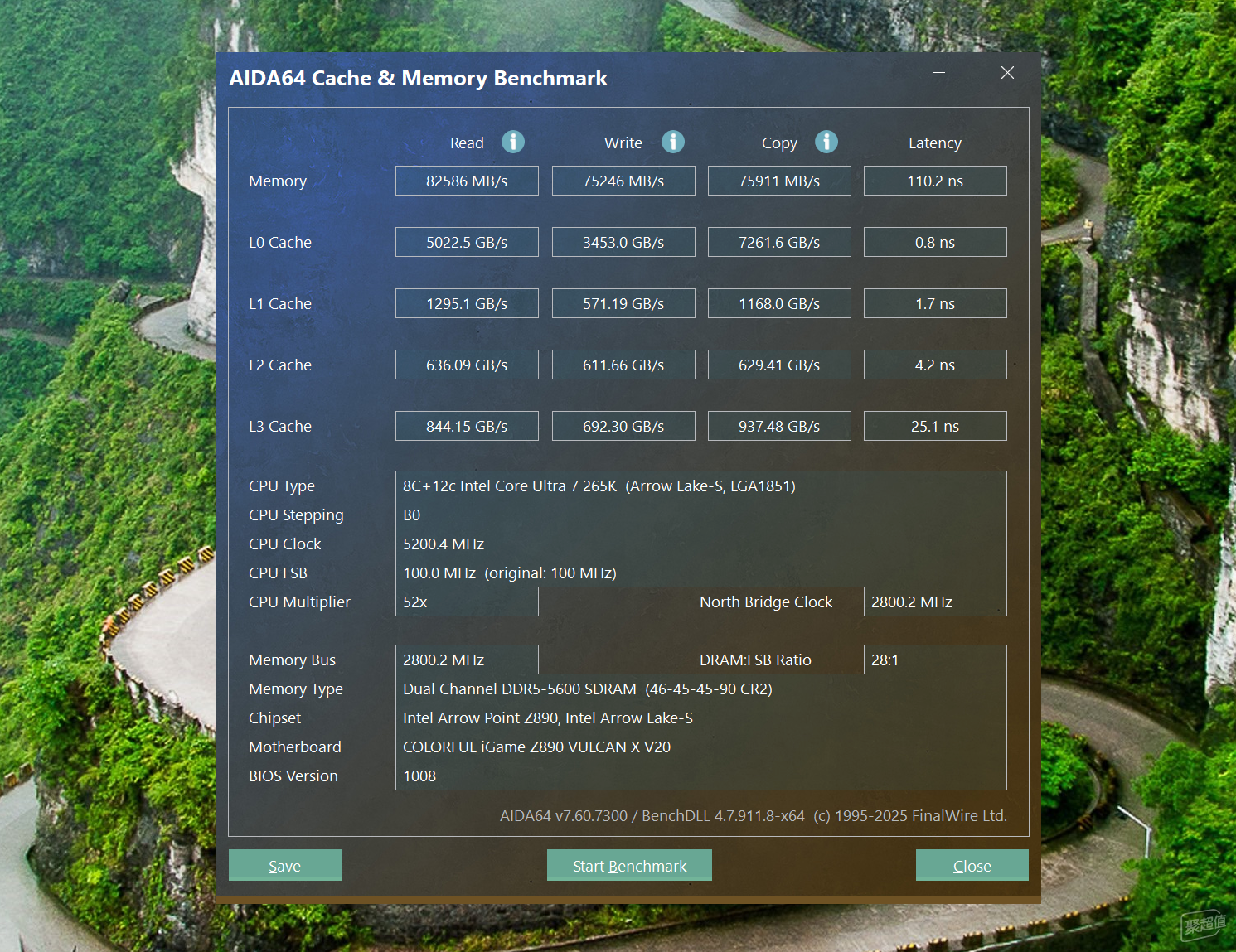Image resolution: width=1236 pixels, height=952 pixels.
Task: Select L0 Cache Copy 7261.6 GB/s
Action: 779,242
